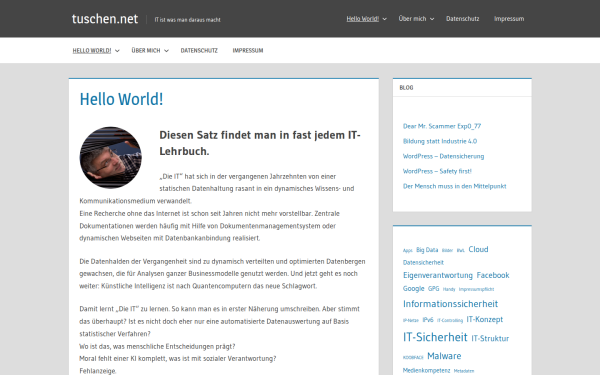
Task: Select the 'Metadaten' tag
Action: tap(464, 371)
